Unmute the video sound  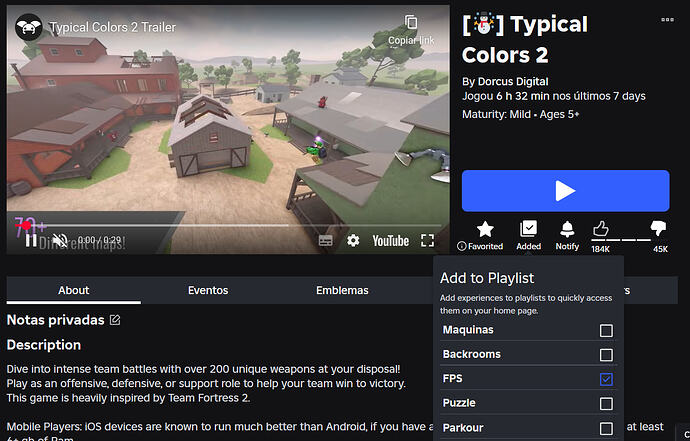pyautogui.click(x=60, y=240)
